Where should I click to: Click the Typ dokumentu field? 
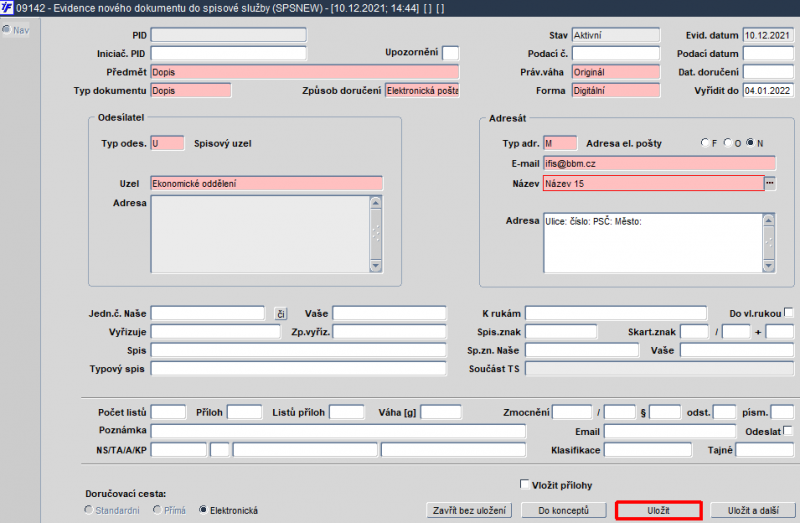tap(191, 90)
